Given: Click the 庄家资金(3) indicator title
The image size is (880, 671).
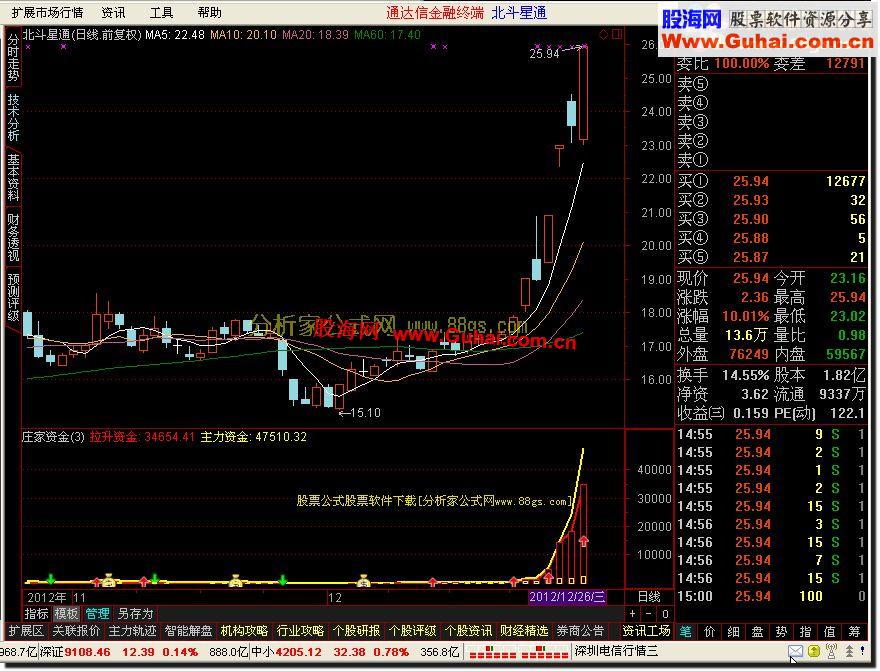Looking at the screenshot, I should click(53, 436).
